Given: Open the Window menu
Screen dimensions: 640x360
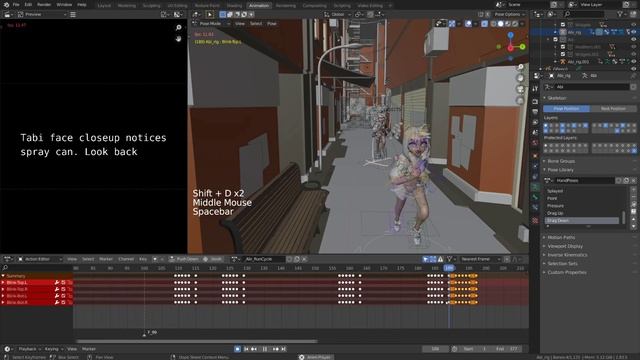Looking at the screenshot, I should pos(64,4).
